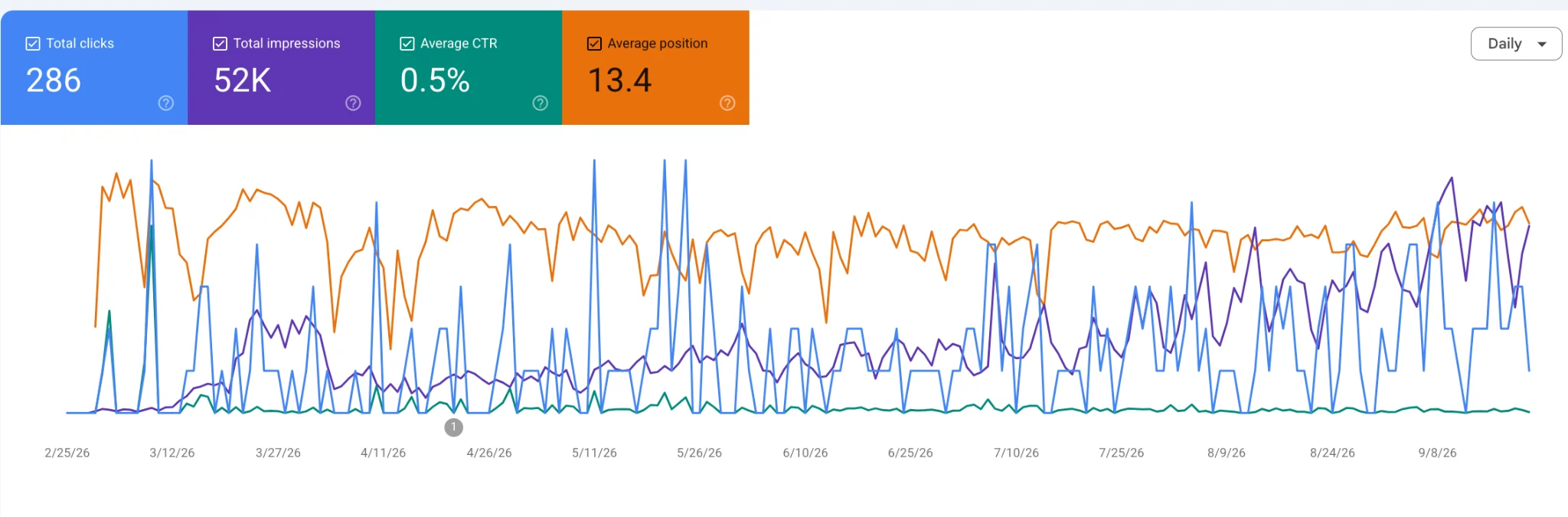This screenshot has width=1568, height=517.
Task: Uncheck the Total impressions checkbox
Action: (x=220, y=44)
